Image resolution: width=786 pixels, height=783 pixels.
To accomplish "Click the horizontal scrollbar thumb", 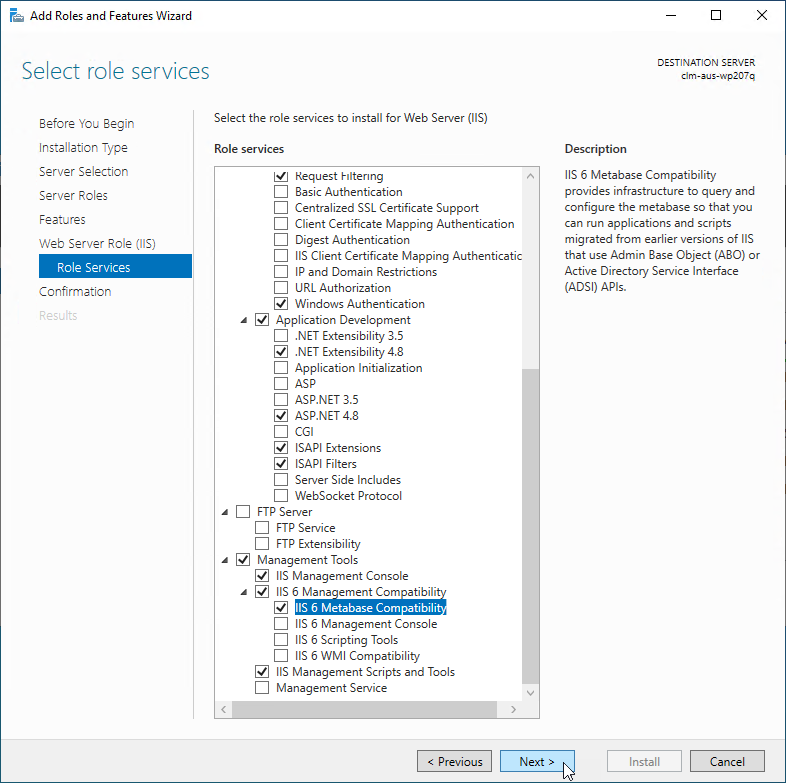I will tap(364, 709).
